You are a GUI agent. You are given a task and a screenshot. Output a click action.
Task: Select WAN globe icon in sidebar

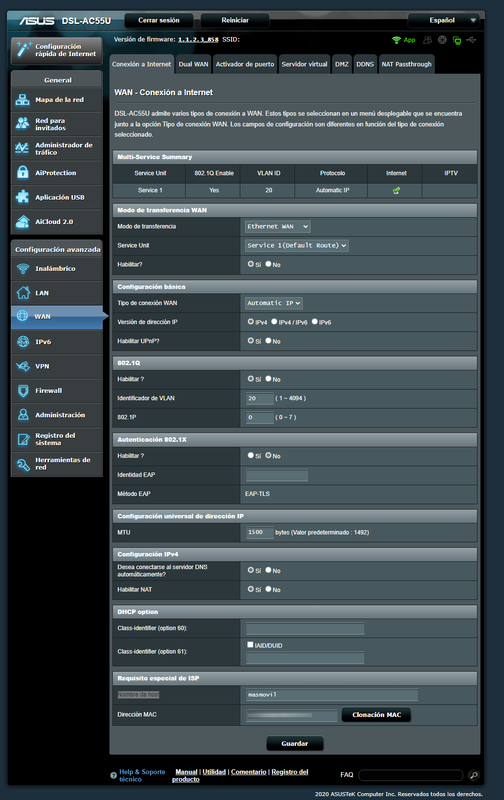(22, 316)
